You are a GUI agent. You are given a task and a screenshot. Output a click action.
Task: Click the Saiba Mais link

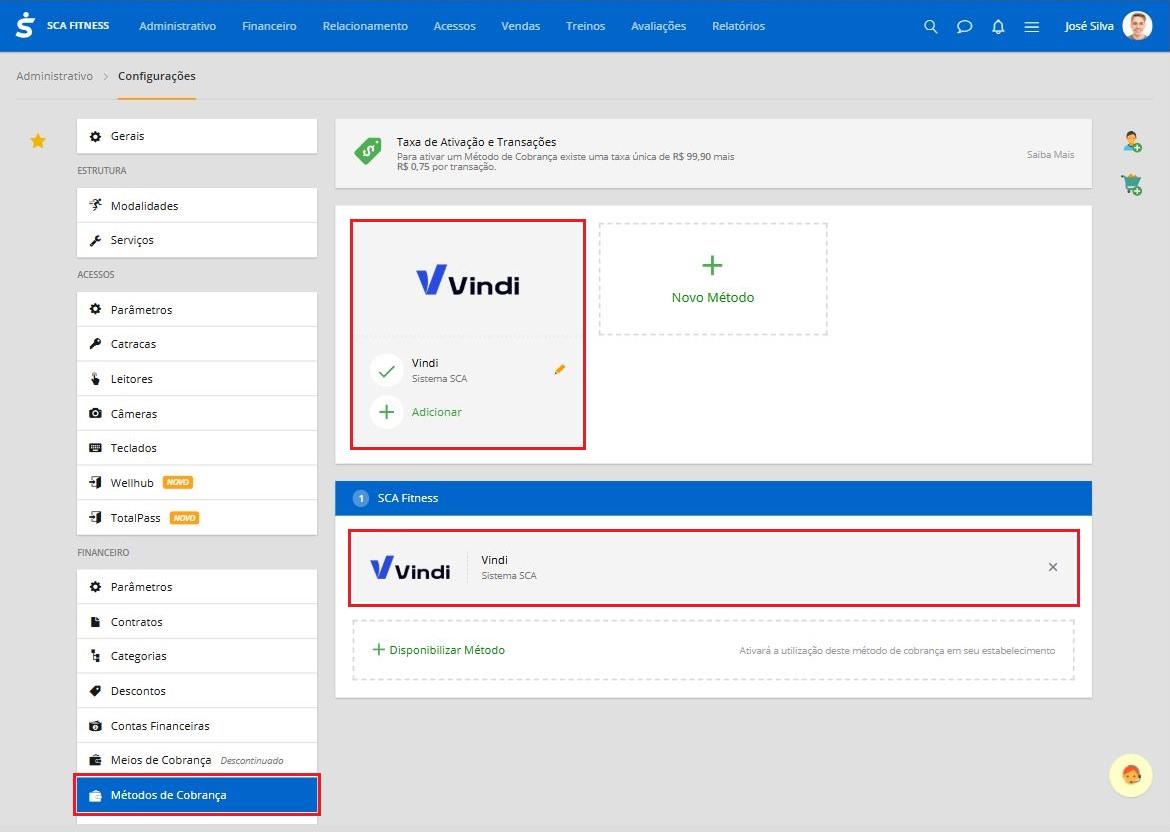[1050, 154]
